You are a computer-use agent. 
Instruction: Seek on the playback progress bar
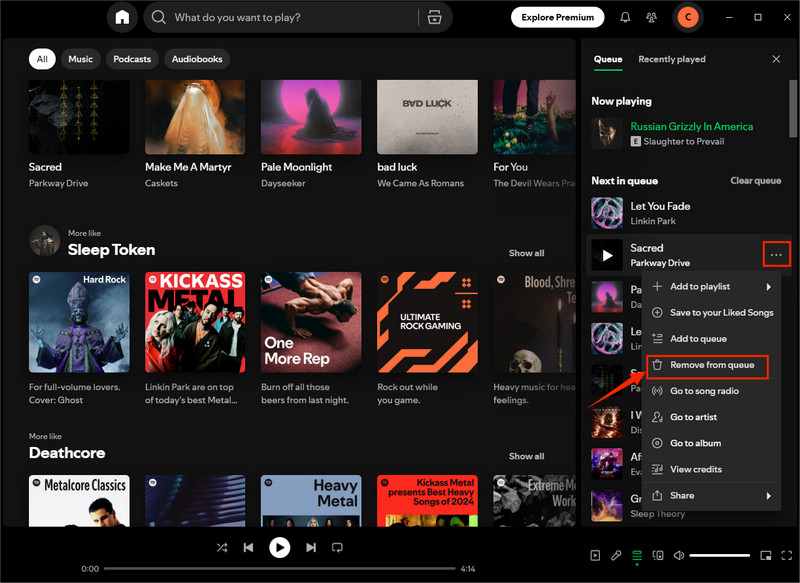pos(280,568)
